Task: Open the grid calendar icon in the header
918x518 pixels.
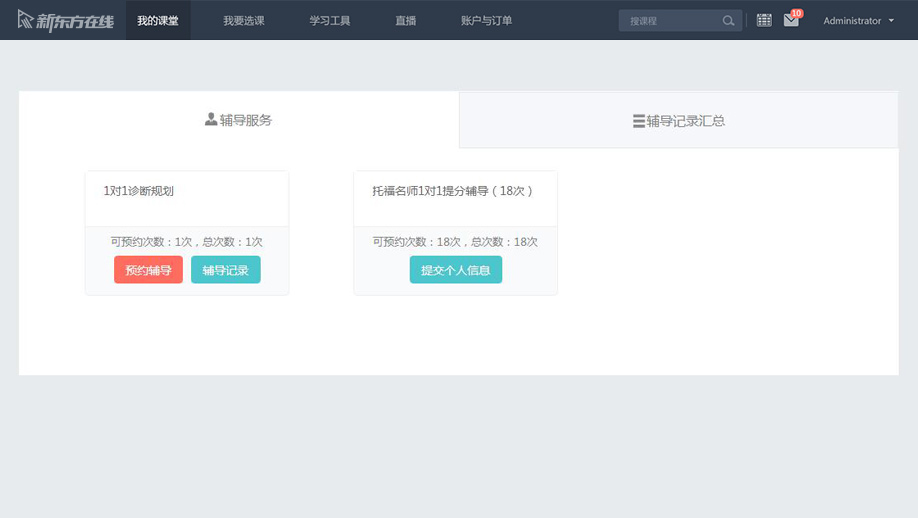Action: [x=764, y=20]
